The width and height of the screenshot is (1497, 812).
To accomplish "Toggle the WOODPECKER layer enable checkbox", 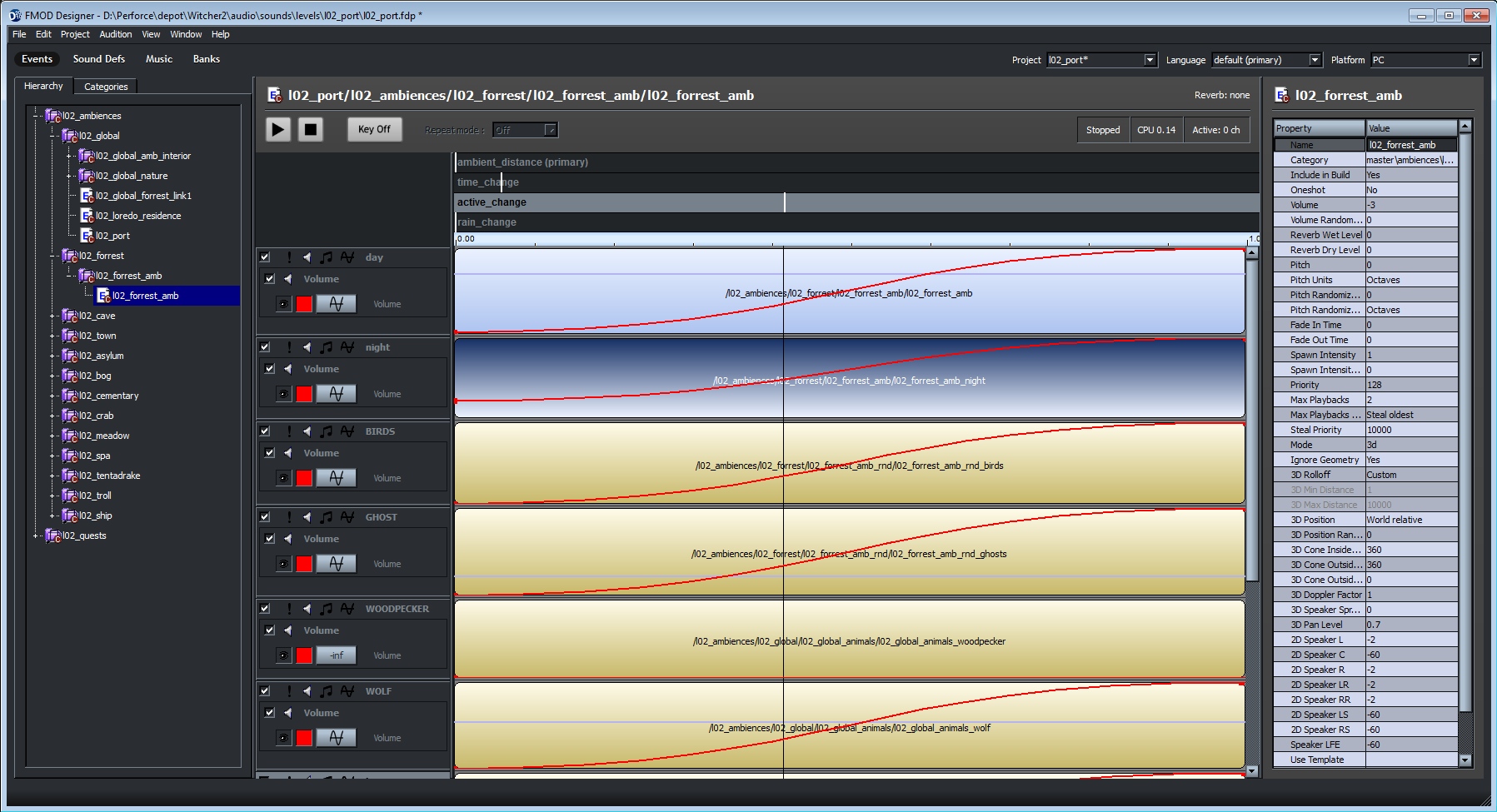I will [x=264, y=609].
